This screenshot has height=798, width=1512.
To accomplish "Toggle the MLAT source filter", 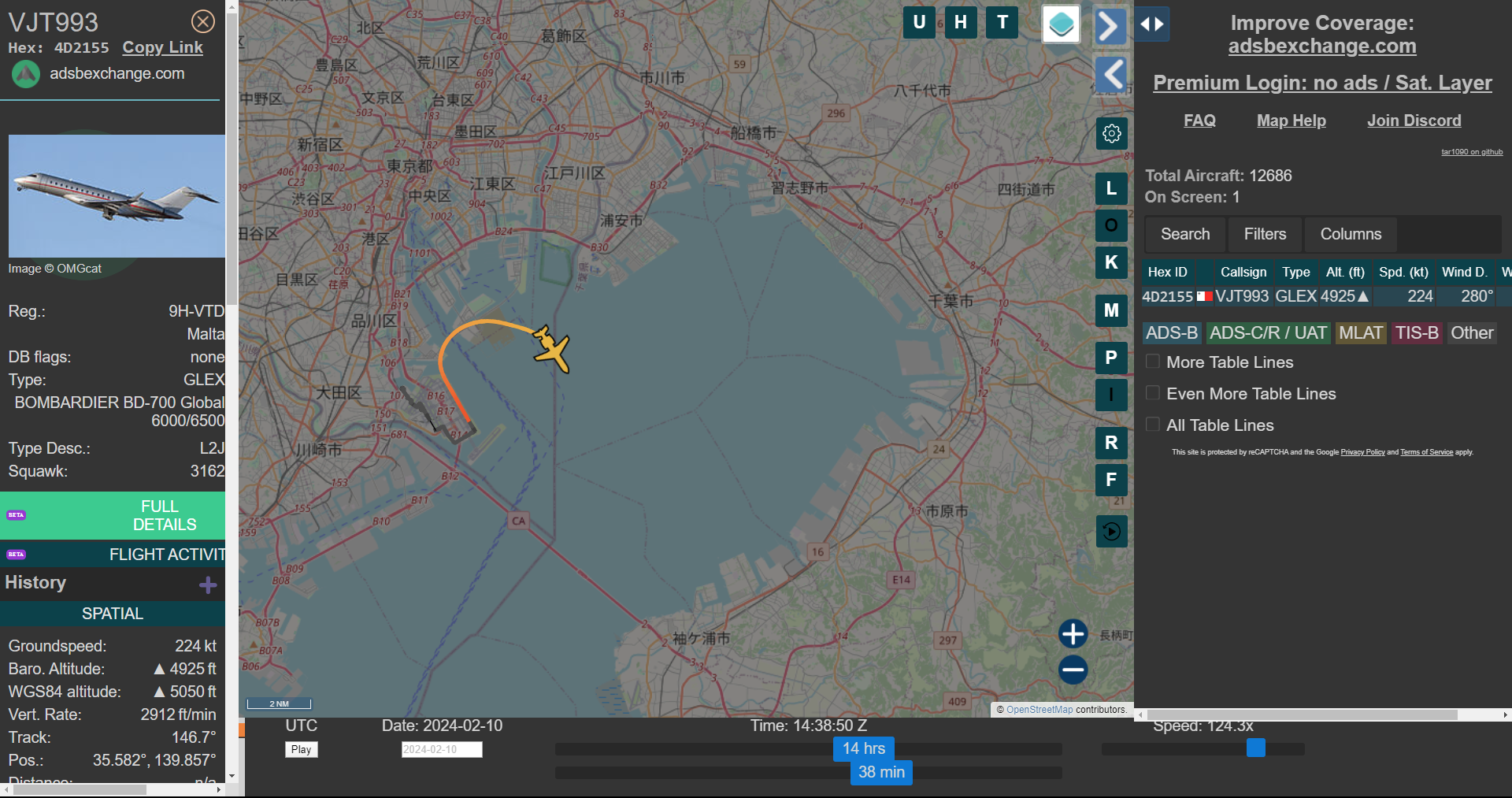I will (1361, 333).
